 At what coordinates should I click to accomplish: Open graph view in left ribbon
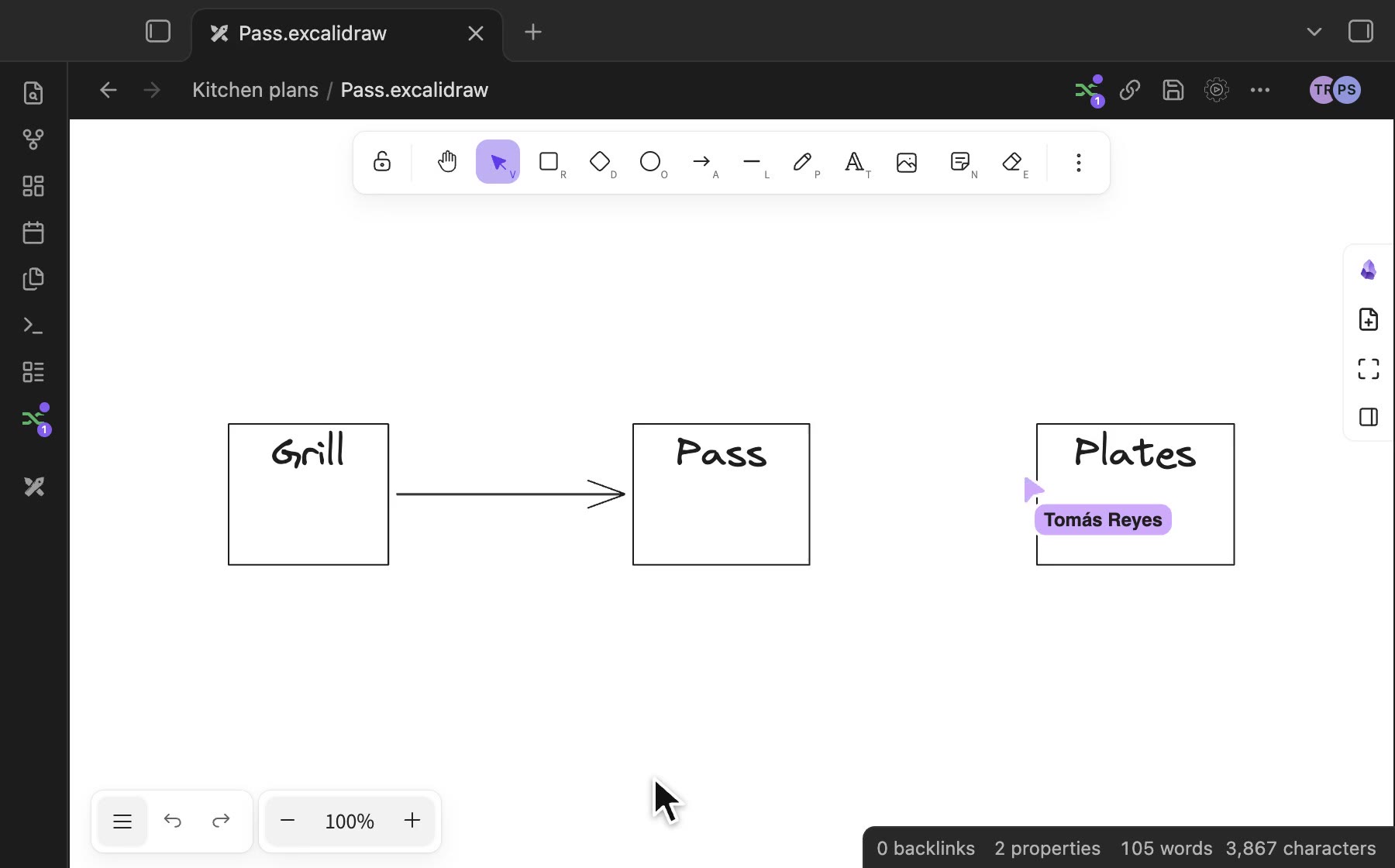[33, 139]
